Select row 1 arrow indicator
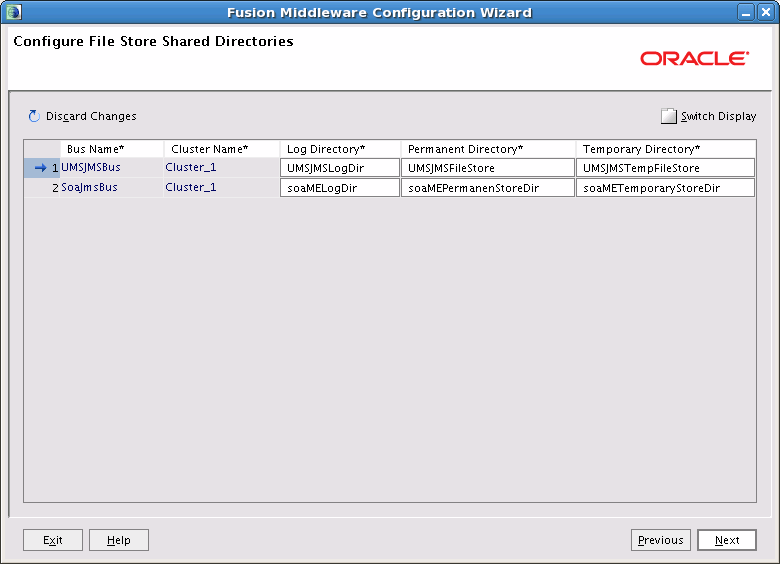780x564 pixels. pos(41,168)
